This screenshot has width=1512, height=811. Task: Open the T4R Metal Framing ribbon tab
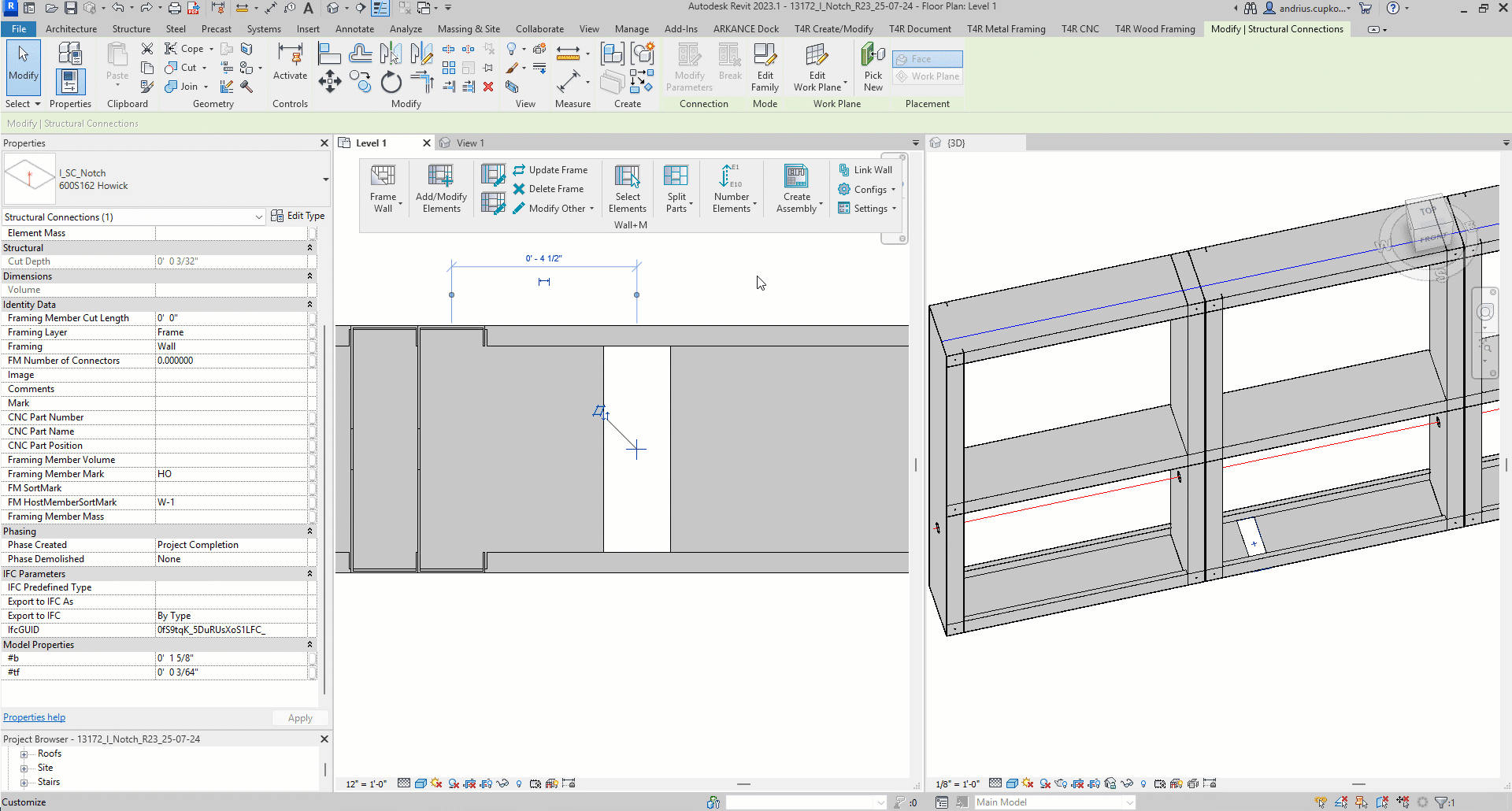point(1006,29)
